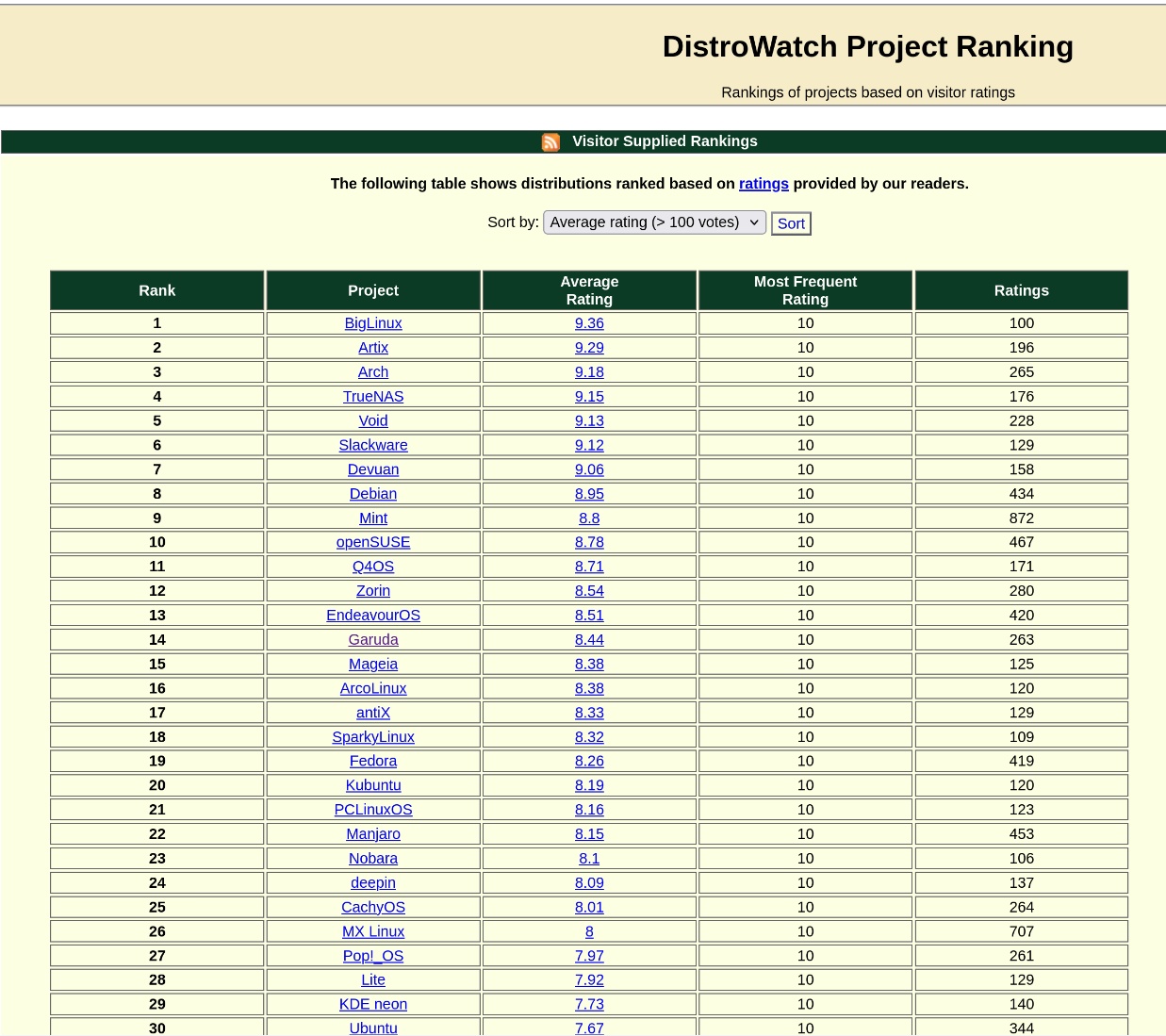Image resolution: width=1166 pixels, height=1036 pixels.
Task: Select Mint's ratings count 872
Action: coord(1021,518)
